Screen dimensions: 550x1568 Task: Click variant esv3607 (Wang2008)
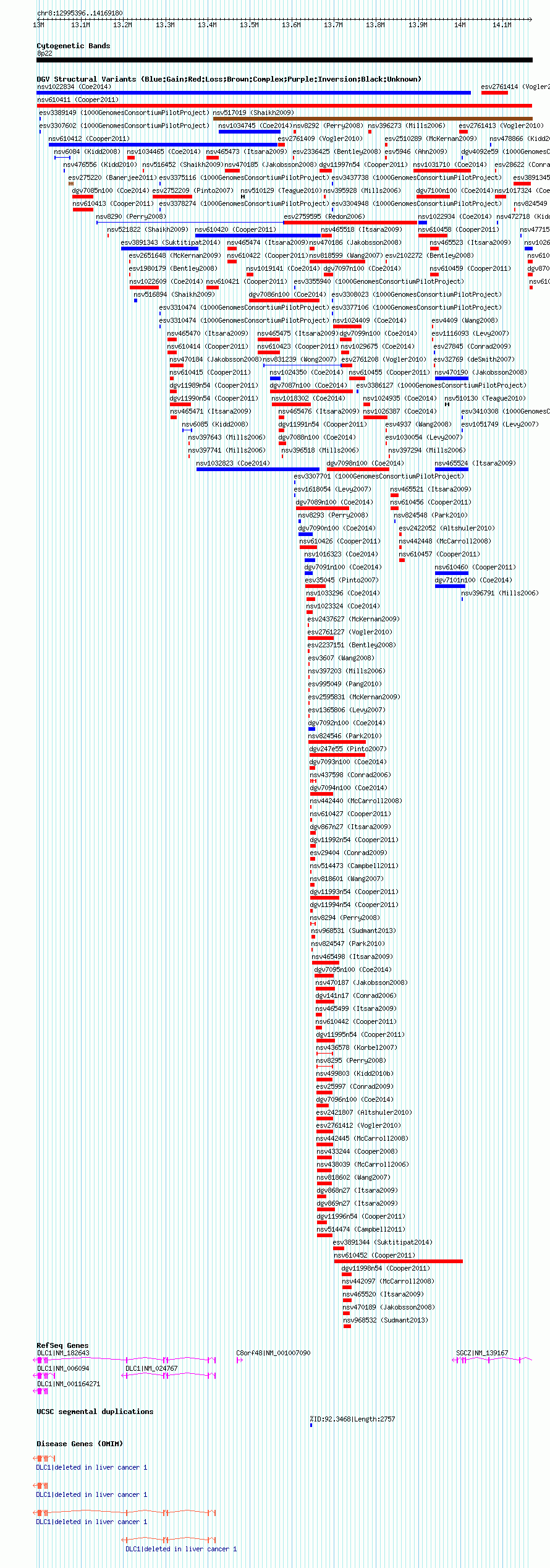coord(341,658)
